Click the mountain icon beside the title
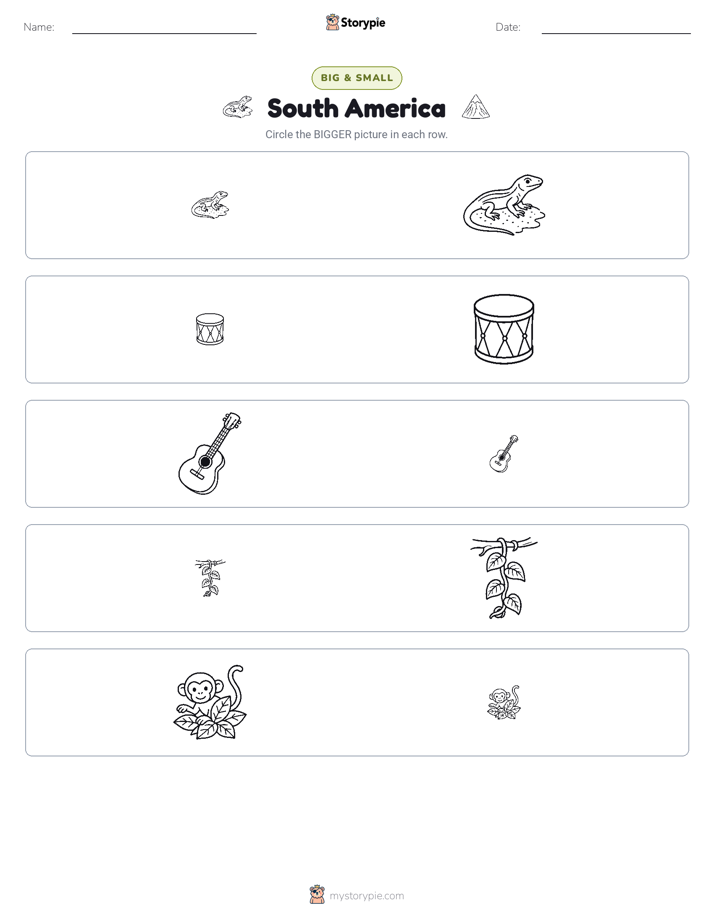 click(476, 107)
